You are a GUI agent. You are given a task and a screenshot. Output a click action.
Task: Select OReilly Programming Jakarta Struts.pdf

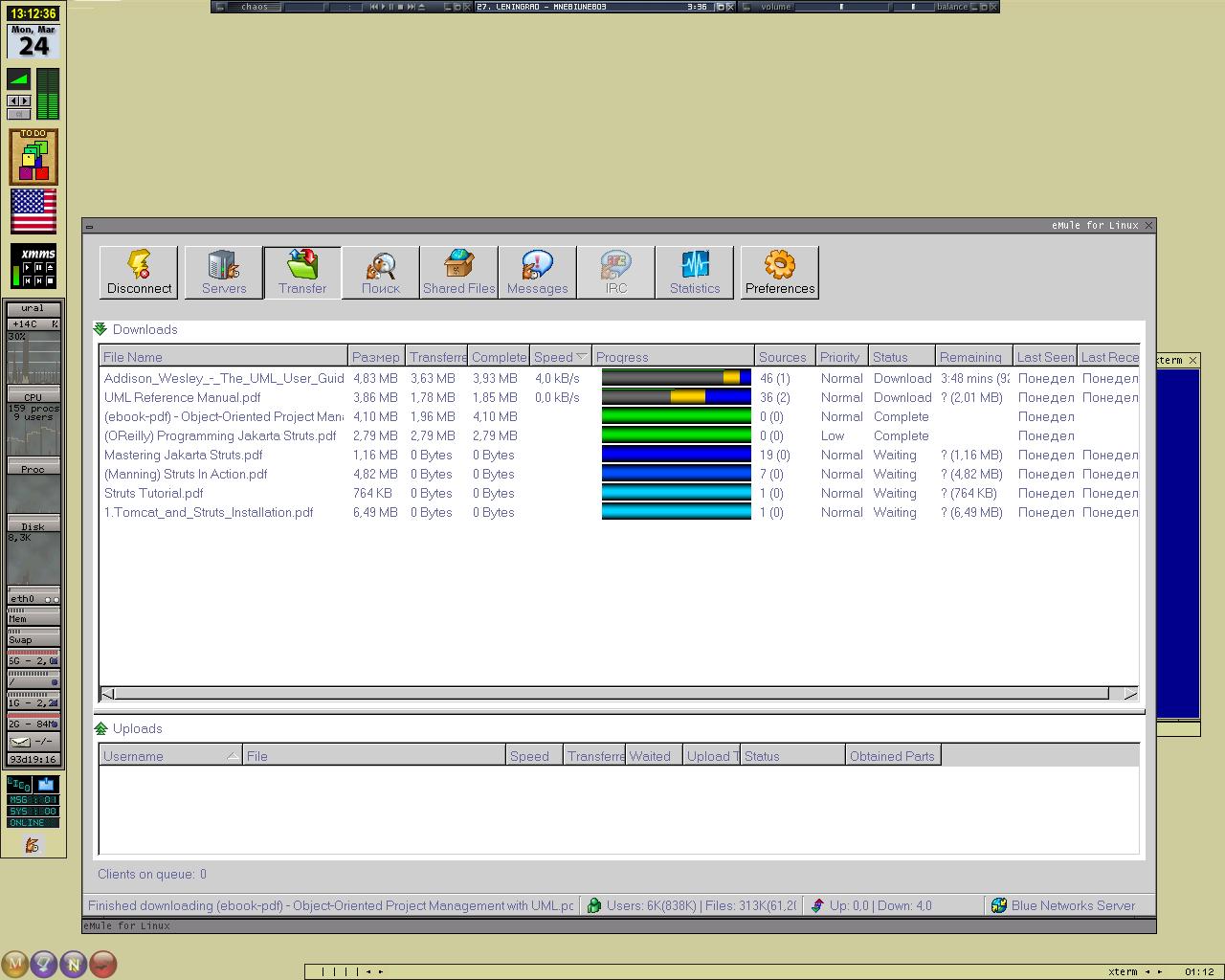(x=619, y=435)
